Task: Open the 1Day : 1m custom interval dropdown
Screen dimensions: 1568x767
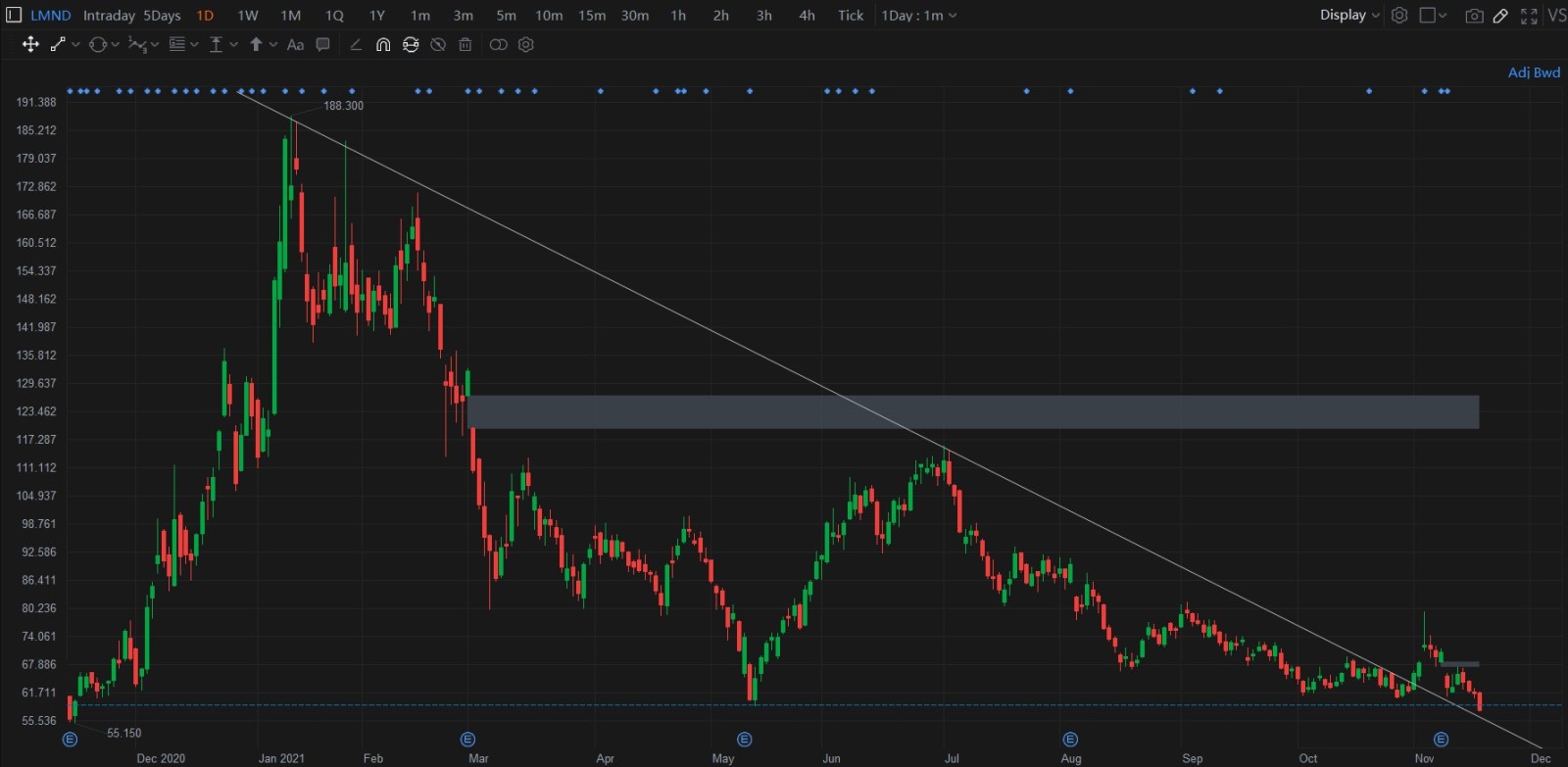Action: point(919,16)
